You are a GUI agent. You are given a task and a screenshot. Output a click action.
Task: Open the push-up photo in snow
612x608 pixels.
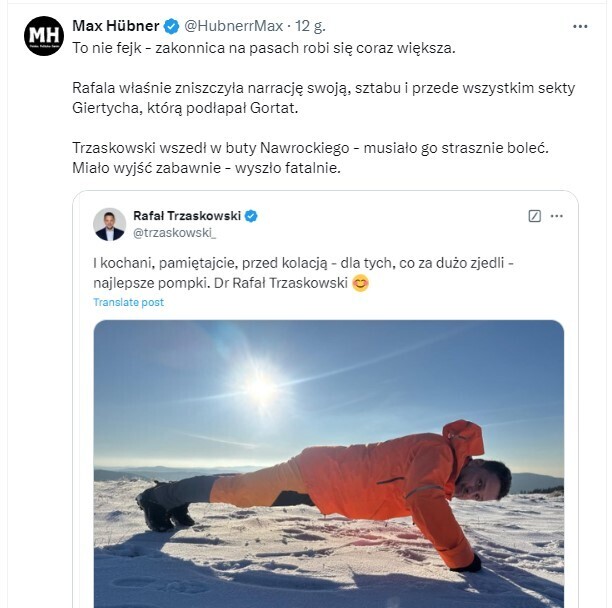point(328,470)
